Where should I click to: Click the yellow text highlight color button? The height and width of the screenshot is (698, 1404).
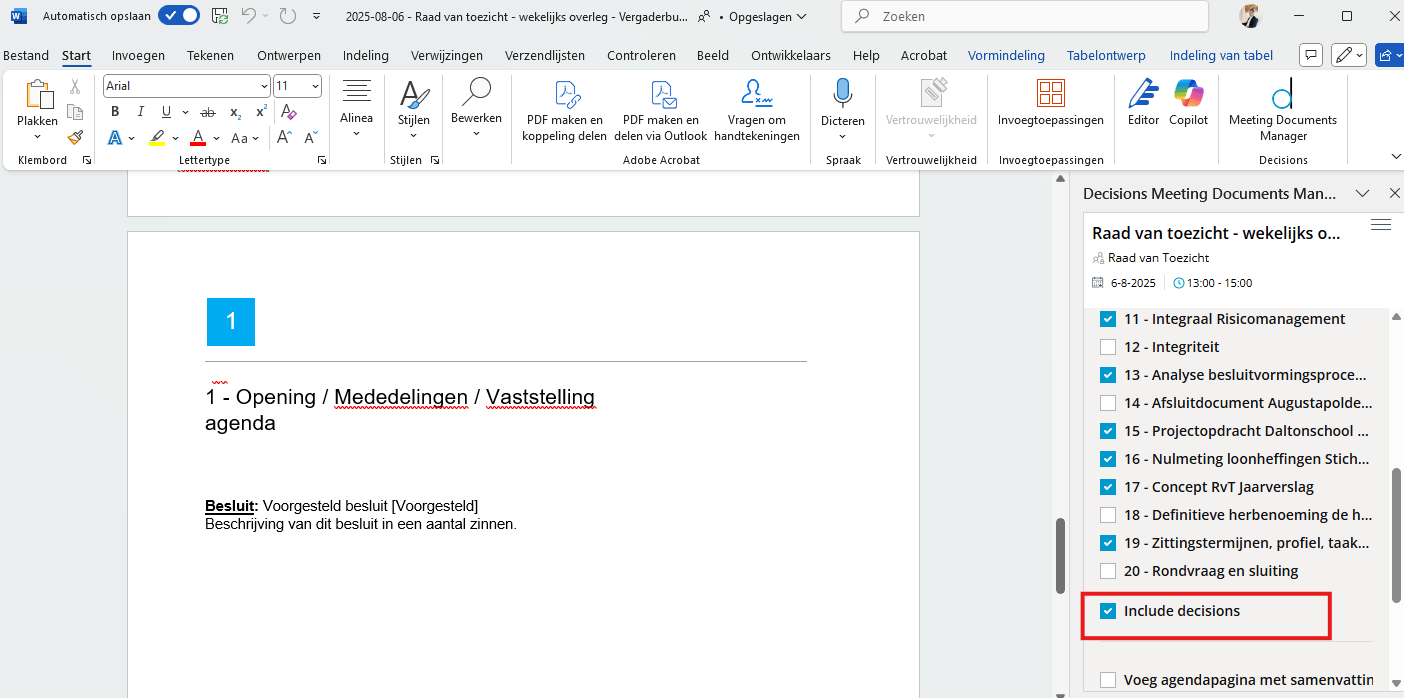[x=157, y=138]
